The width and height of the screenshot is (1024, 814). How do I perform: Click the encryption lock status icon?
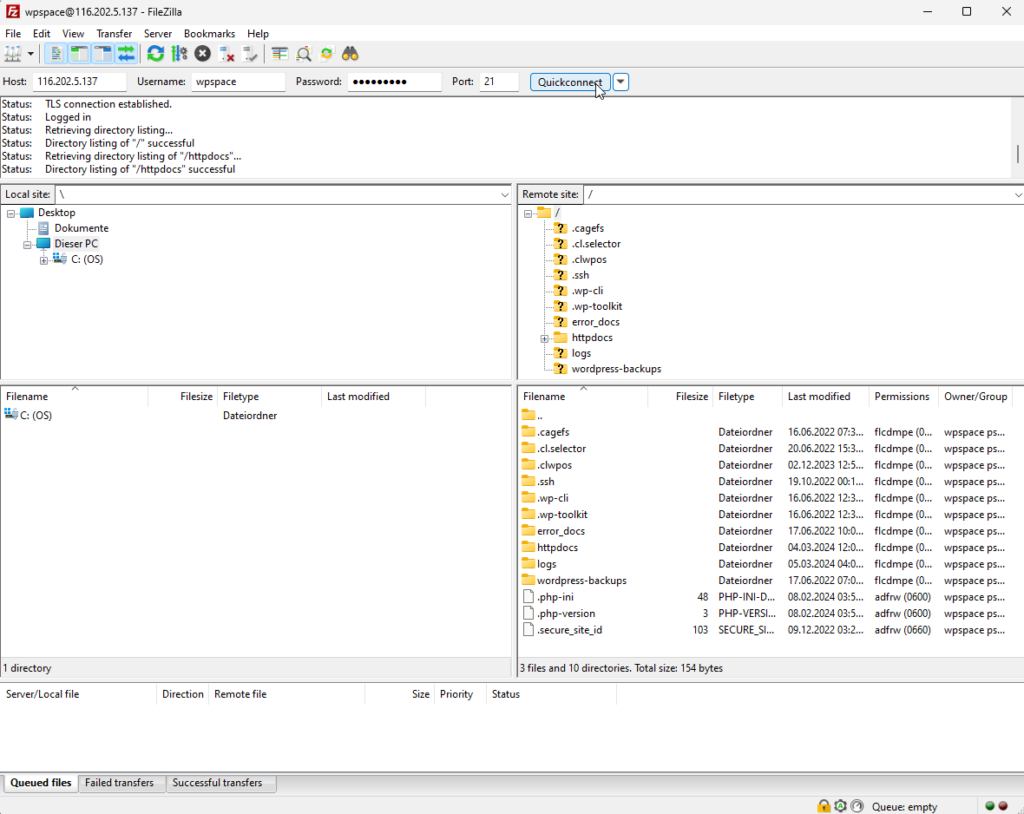point(824,807)
